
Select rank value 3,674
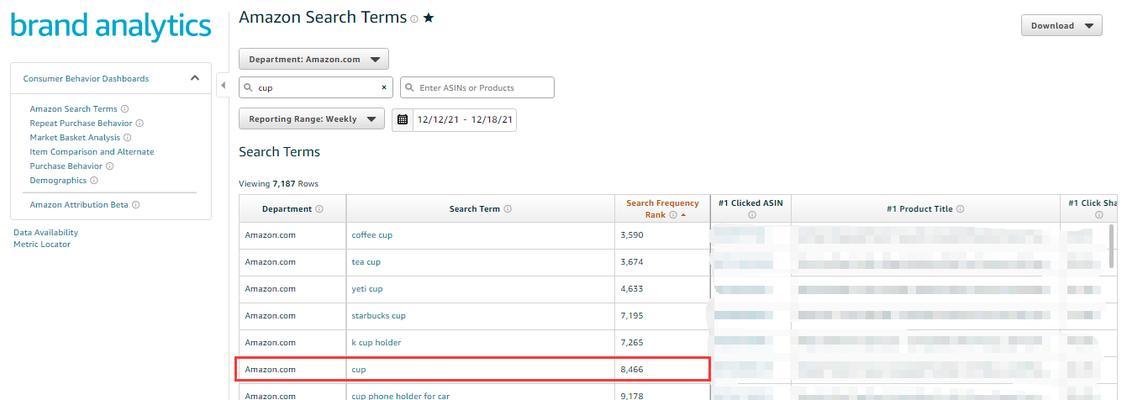632,262
